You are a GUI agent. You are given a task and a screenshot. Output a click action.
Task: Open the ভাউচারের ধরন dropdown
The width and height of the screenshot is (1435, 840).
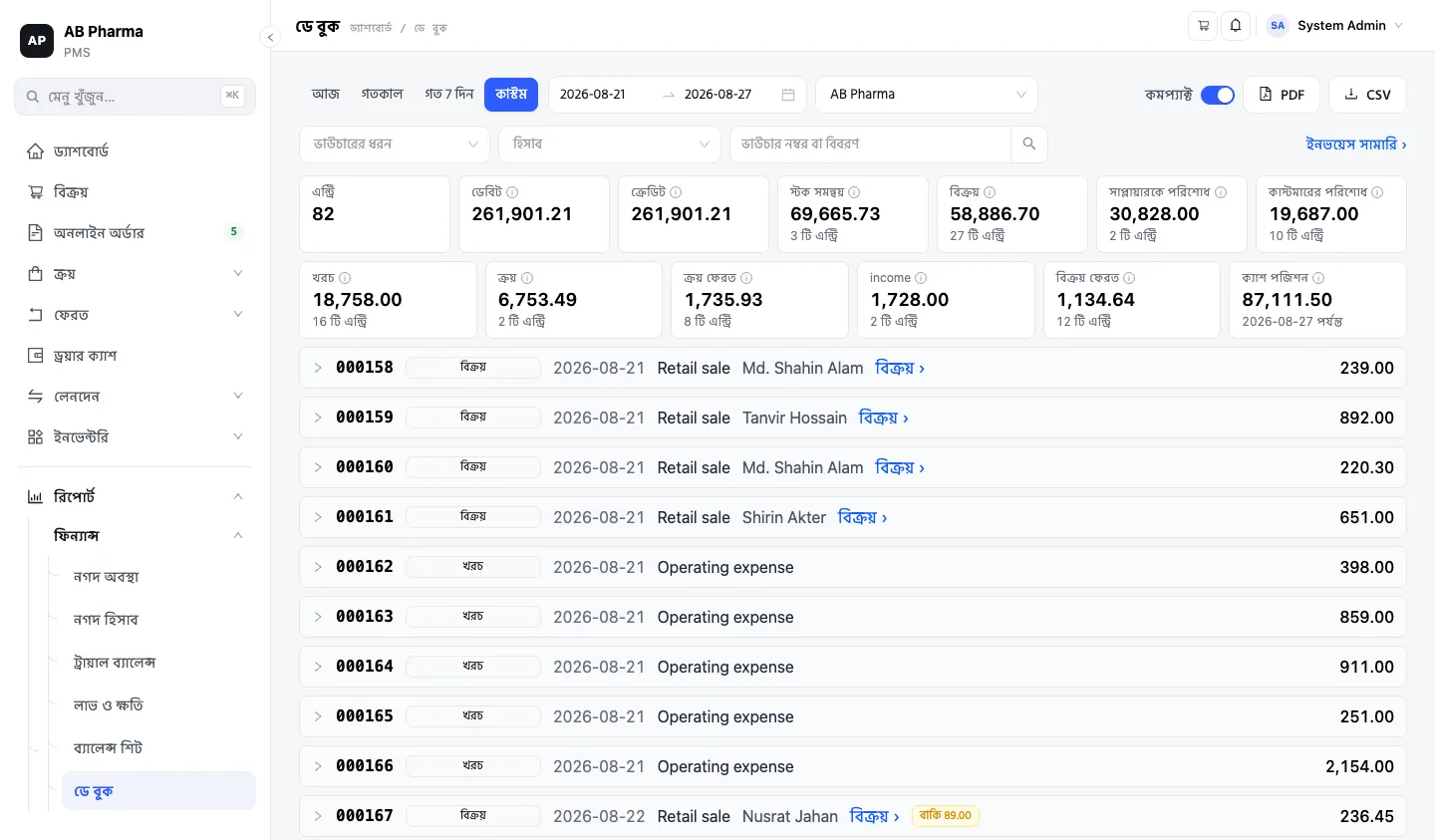tap(395, 144)
